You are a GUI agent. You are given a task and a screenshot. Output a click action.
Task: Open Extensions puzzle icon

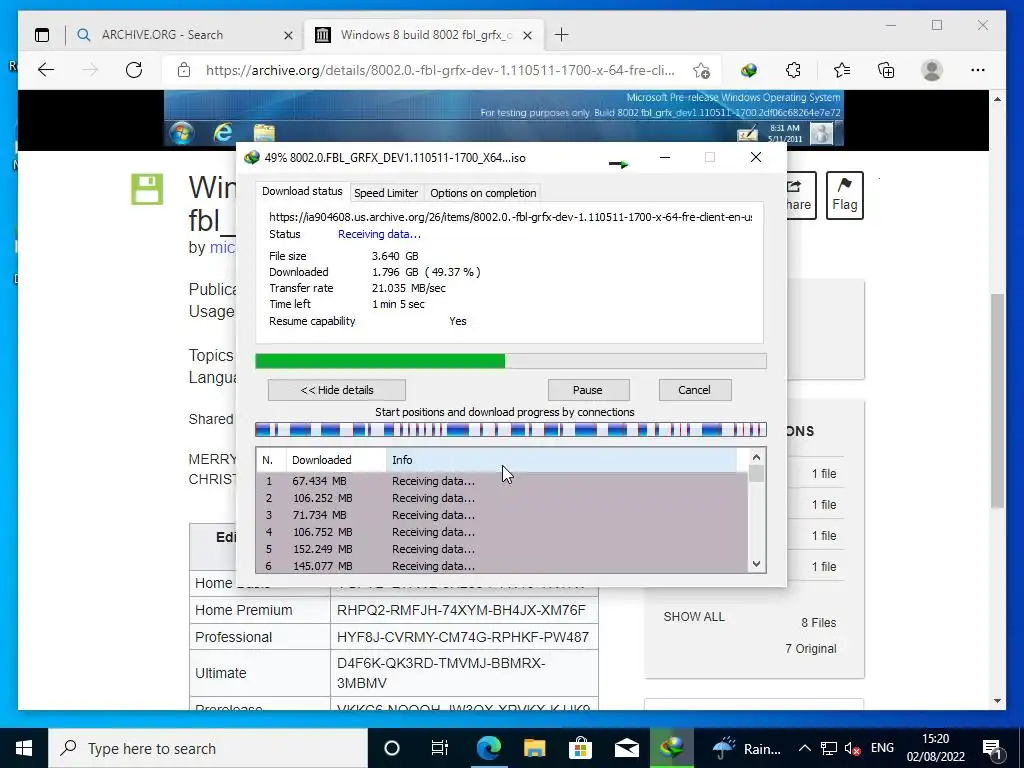coord(793,70)
